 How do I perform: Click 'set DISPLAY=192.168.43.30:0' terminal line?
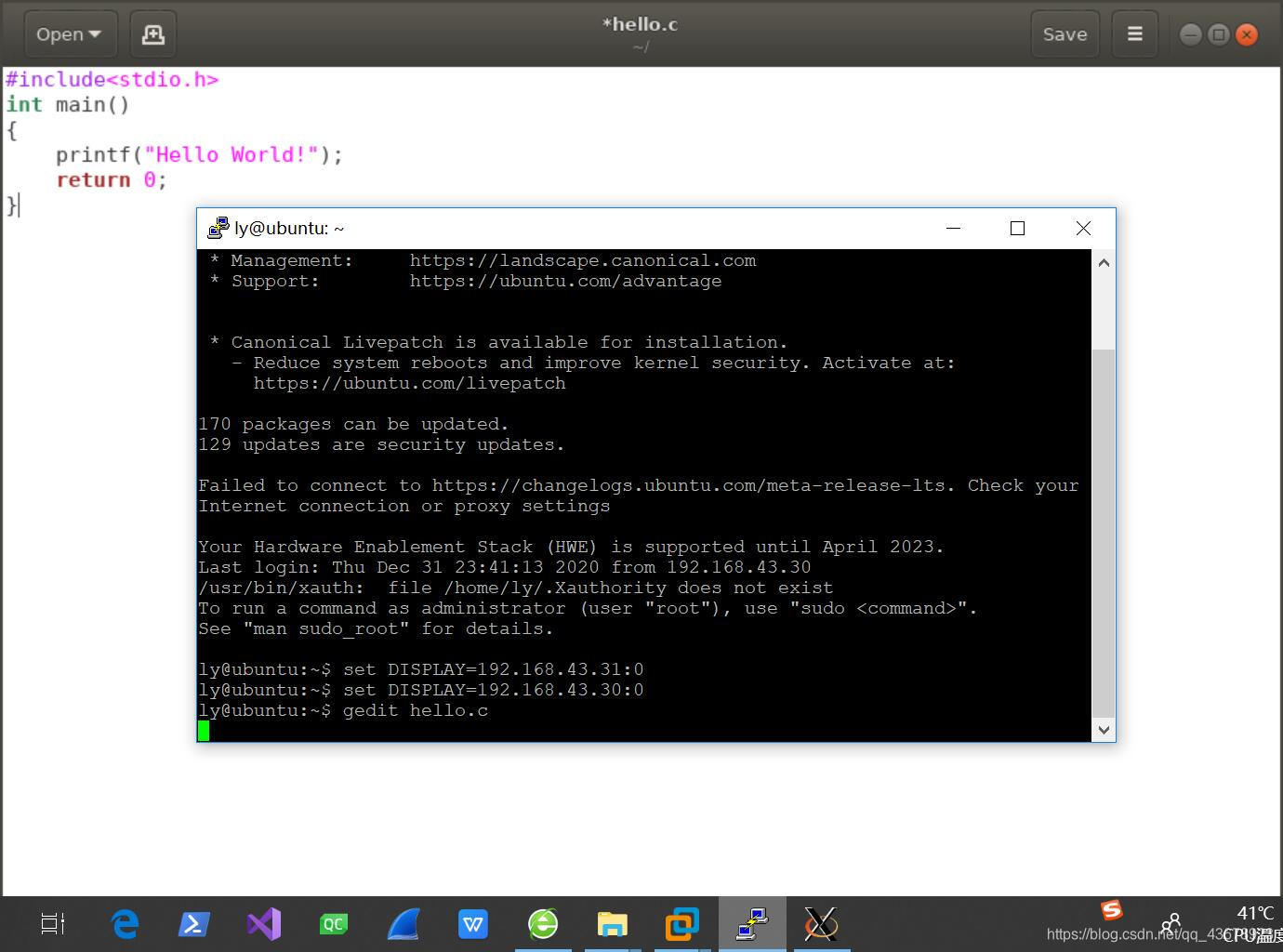[x=493, y=690]
